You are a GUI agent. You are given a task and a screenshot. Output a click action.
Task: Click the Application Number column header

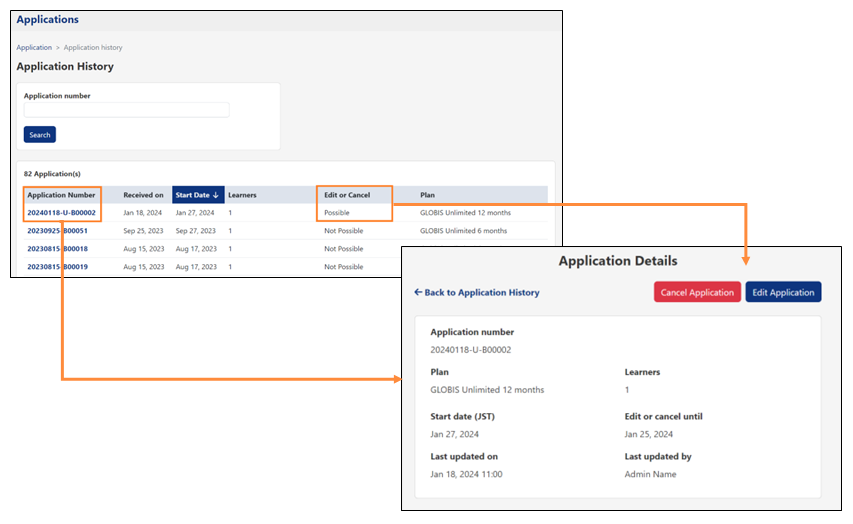[x=61, y=195]
